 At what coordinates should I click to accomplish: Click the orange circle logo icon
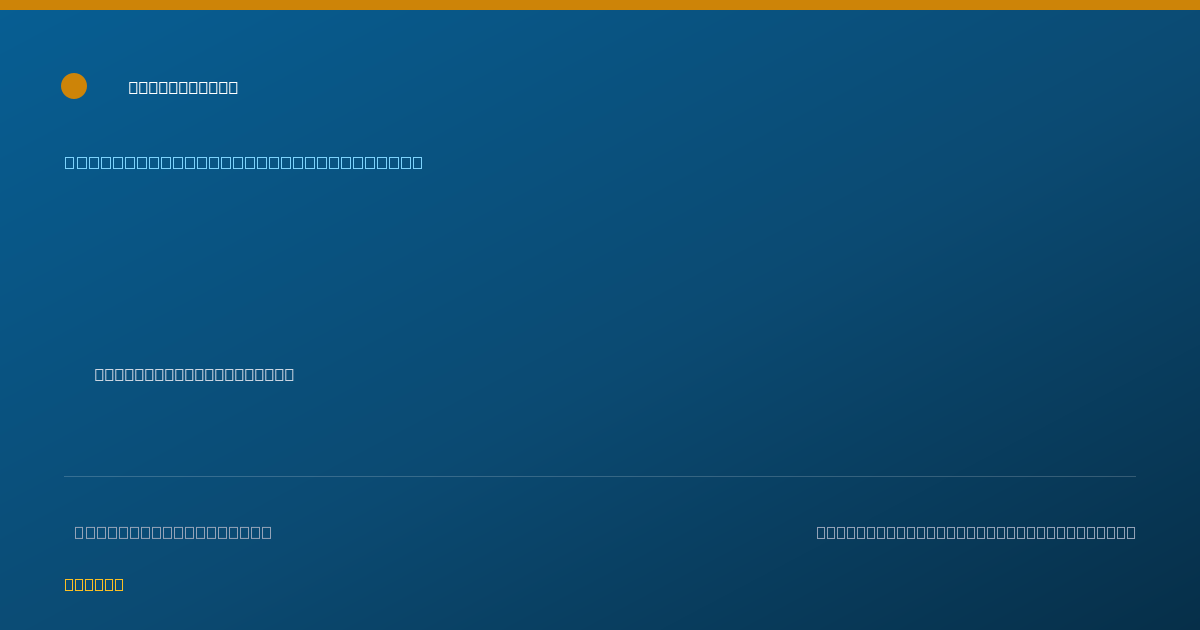coord(74,86)
